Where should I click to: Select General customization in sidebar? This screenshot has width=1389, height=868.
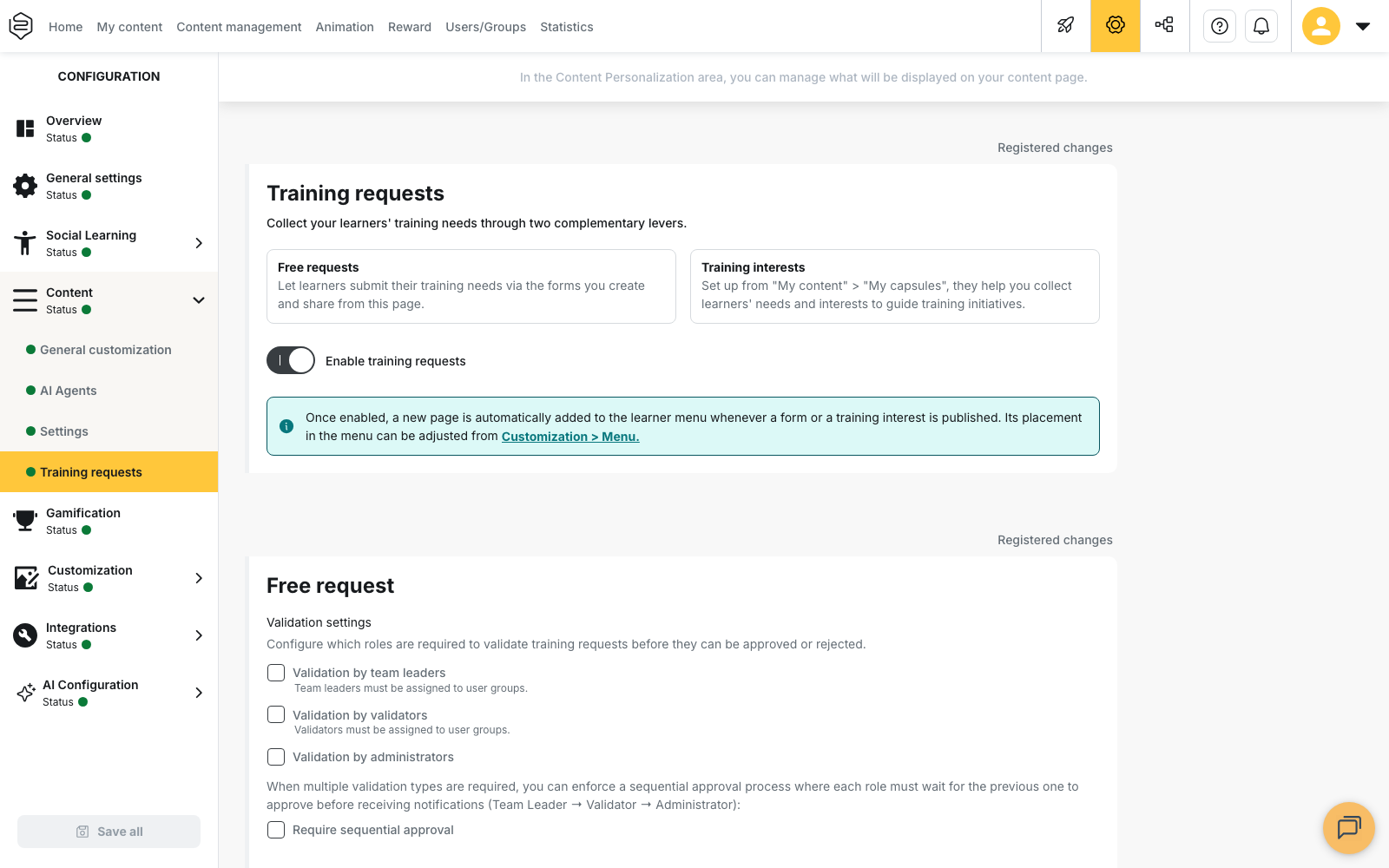[109, 350]
